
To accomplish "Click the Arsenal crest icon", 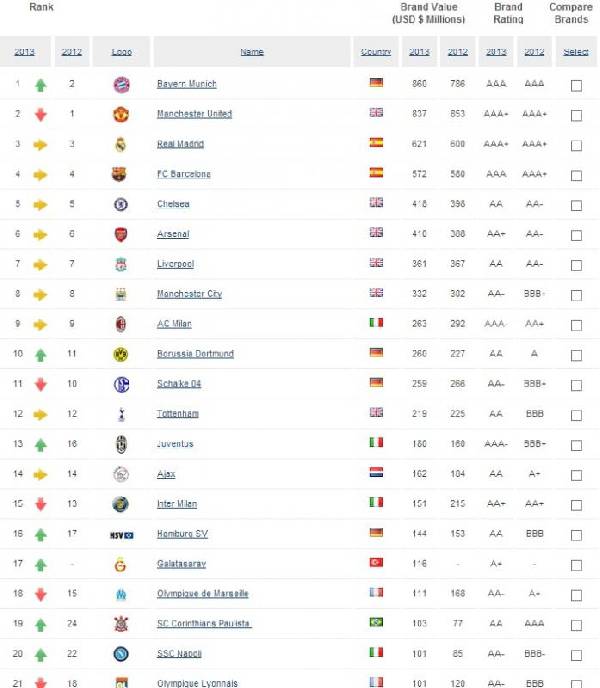I will click(121, 234).
